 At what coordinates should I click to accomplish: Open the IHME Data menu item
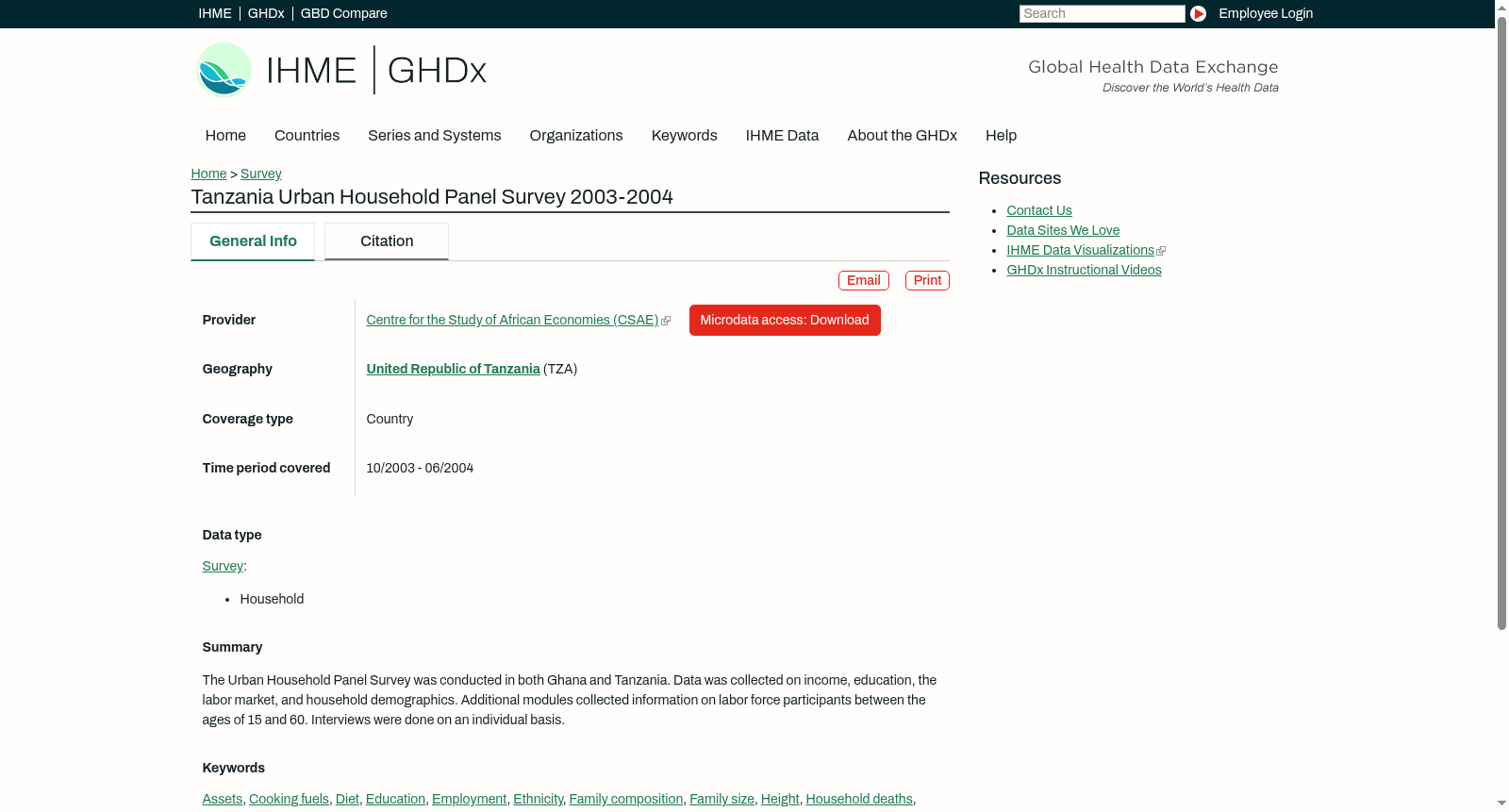782,136
